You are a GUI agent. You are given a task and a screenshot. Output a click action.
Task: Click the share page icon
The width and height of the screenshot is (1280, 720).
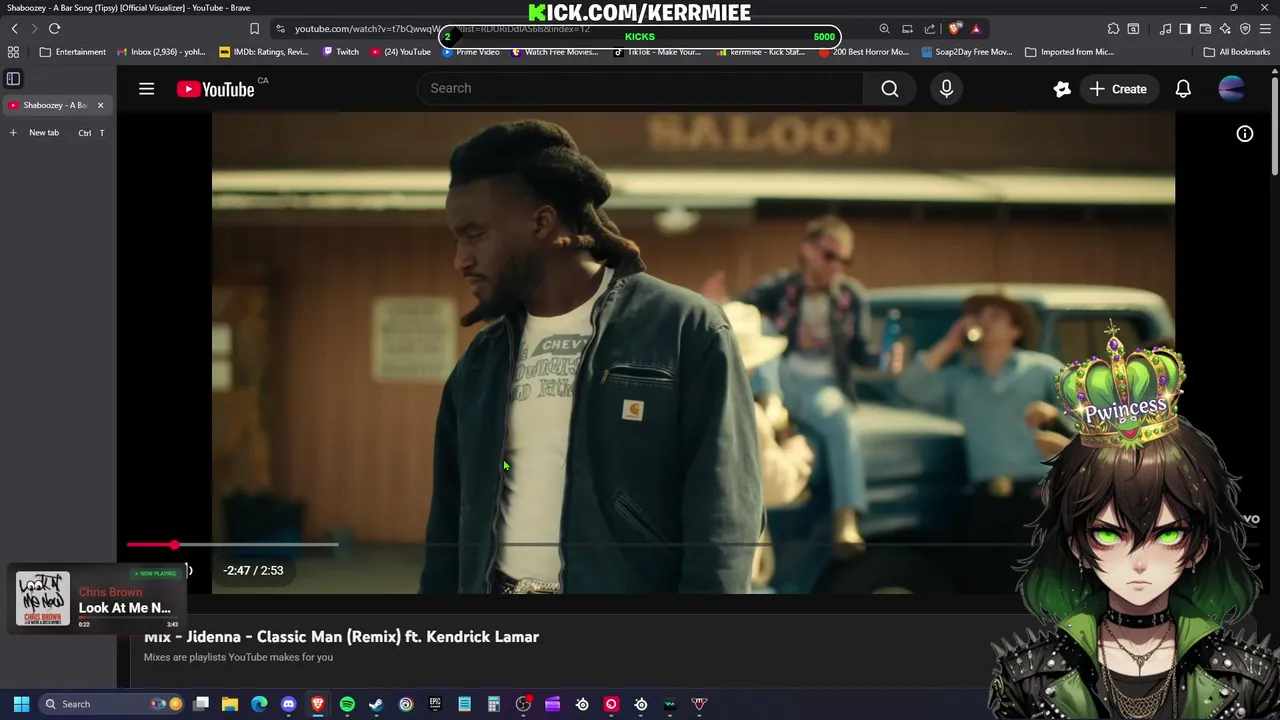[930, 29]
